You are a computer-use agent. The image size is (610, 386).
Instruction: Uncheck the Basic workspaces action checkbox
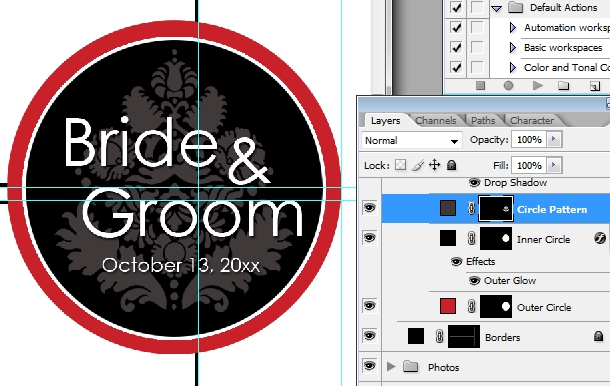pyautogui.click(x=456, y=47)
